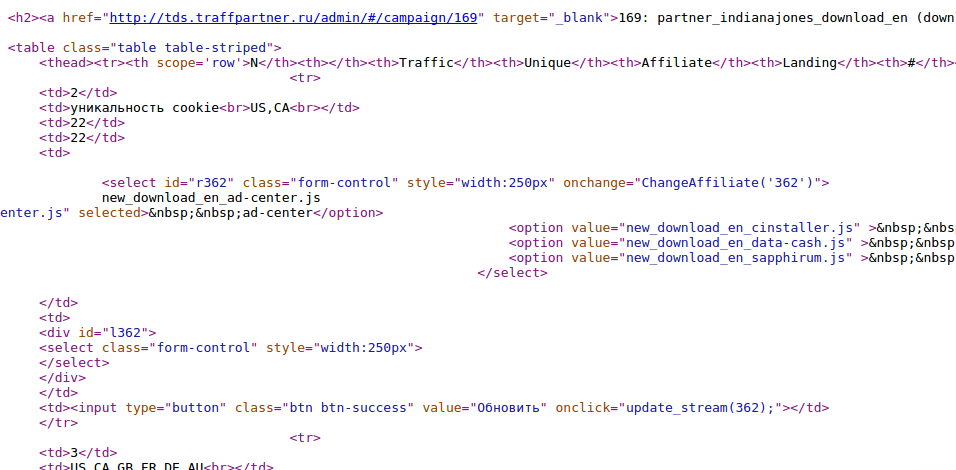Click option value 'new_download_en_sapphirum.js'
The width and height of the screenshot is (956, 470).
point(735,258)
